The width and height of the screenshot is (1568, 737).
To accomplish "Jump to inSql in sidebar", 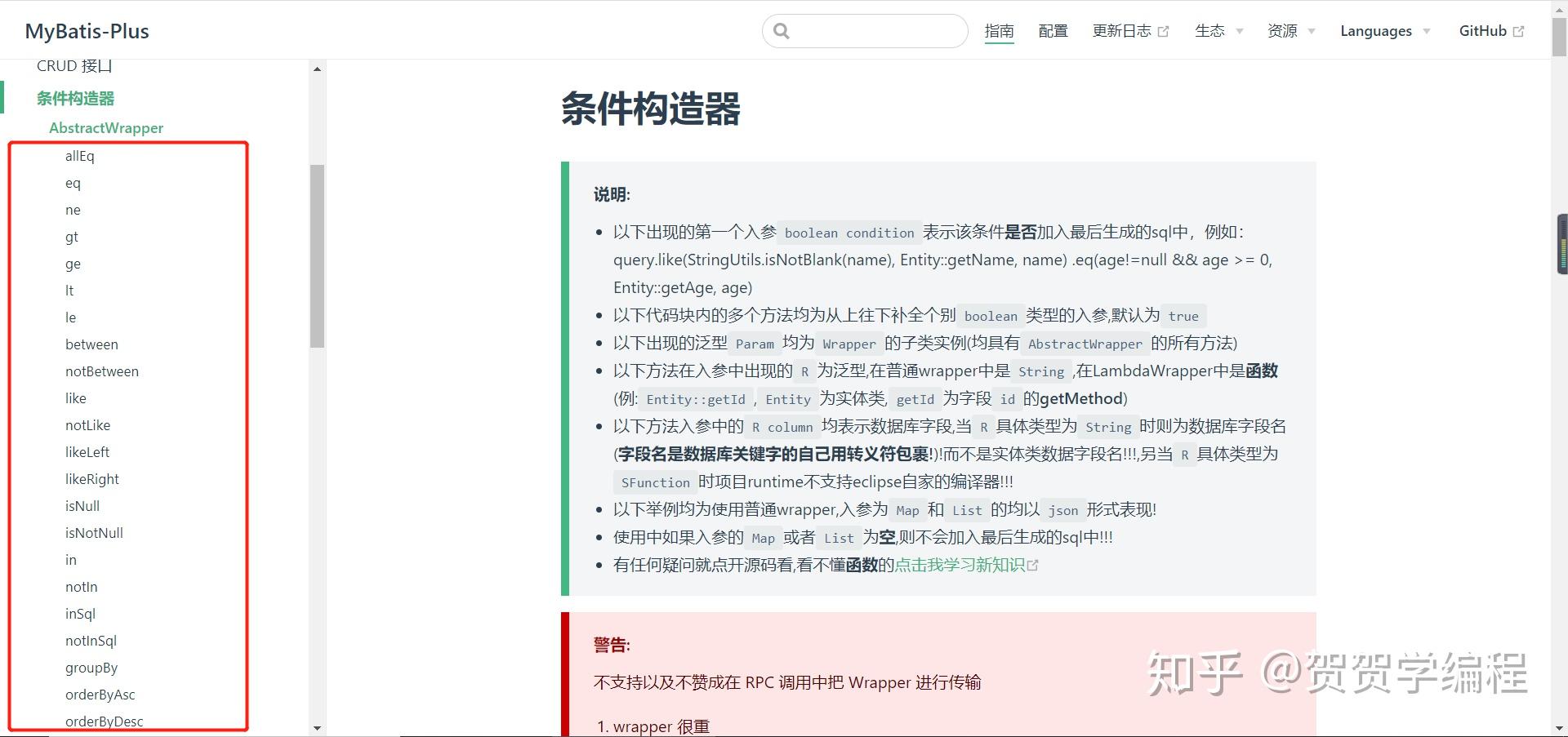I will (x=80, y=614).
